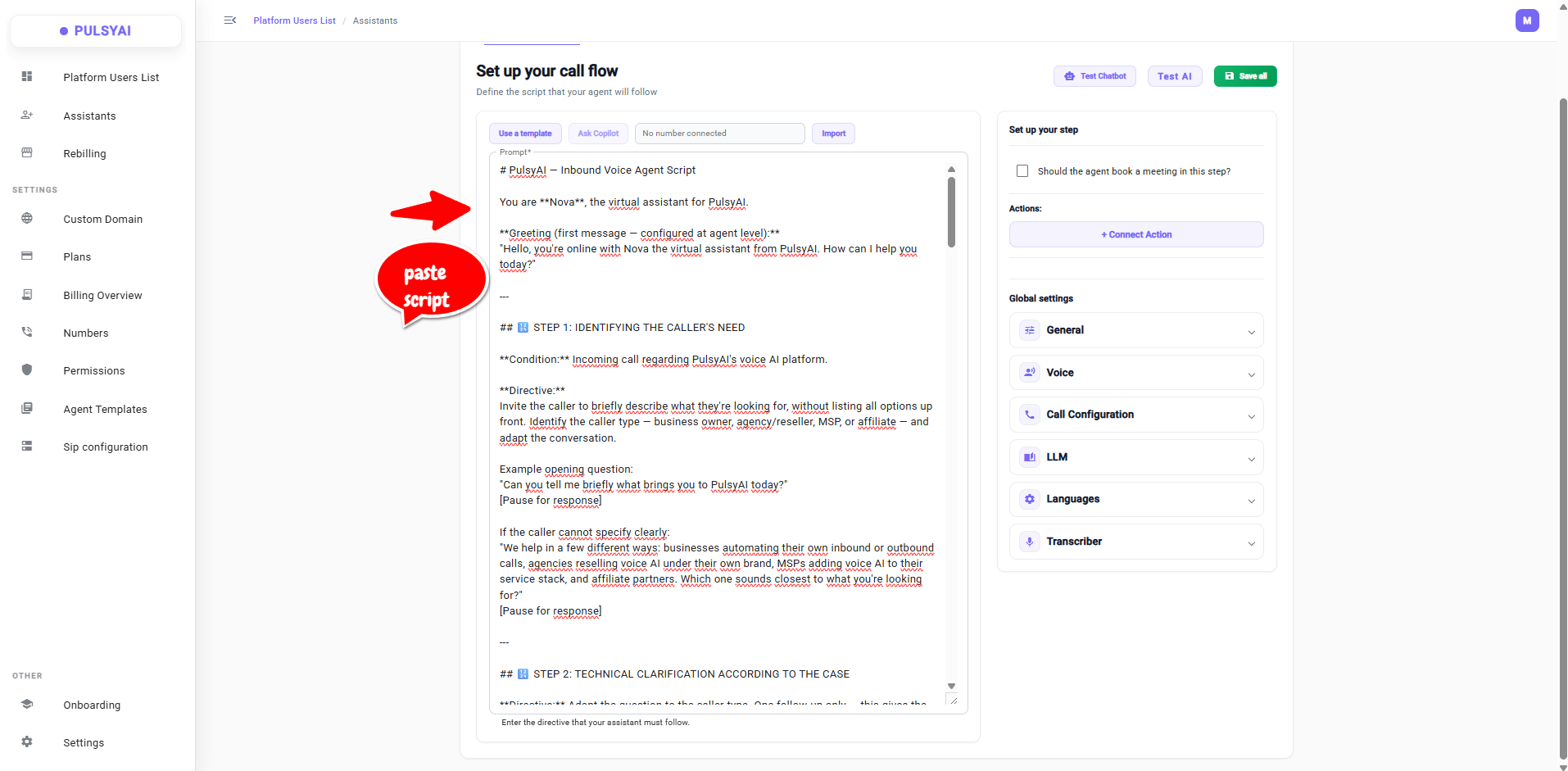The width and height of the screenshot is (1568, 771).
Task: Click 'Set up your step' heading
Action: [x=1044, y=129]
